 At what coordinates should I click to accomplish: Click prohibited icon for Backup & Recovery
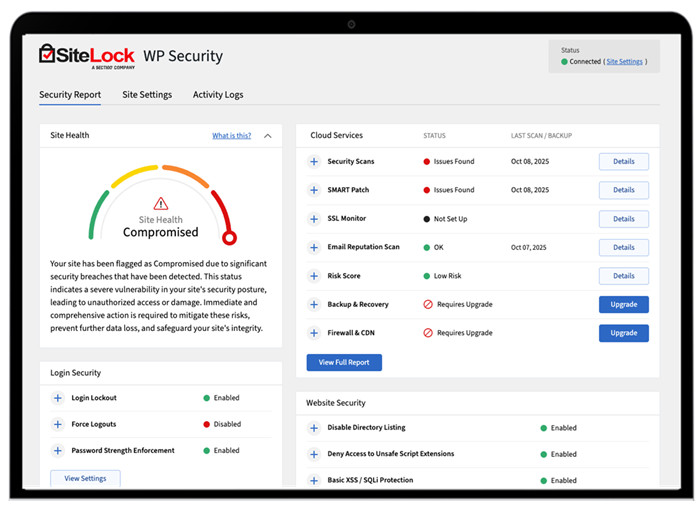pyautogui.click(x=428, y=305)
